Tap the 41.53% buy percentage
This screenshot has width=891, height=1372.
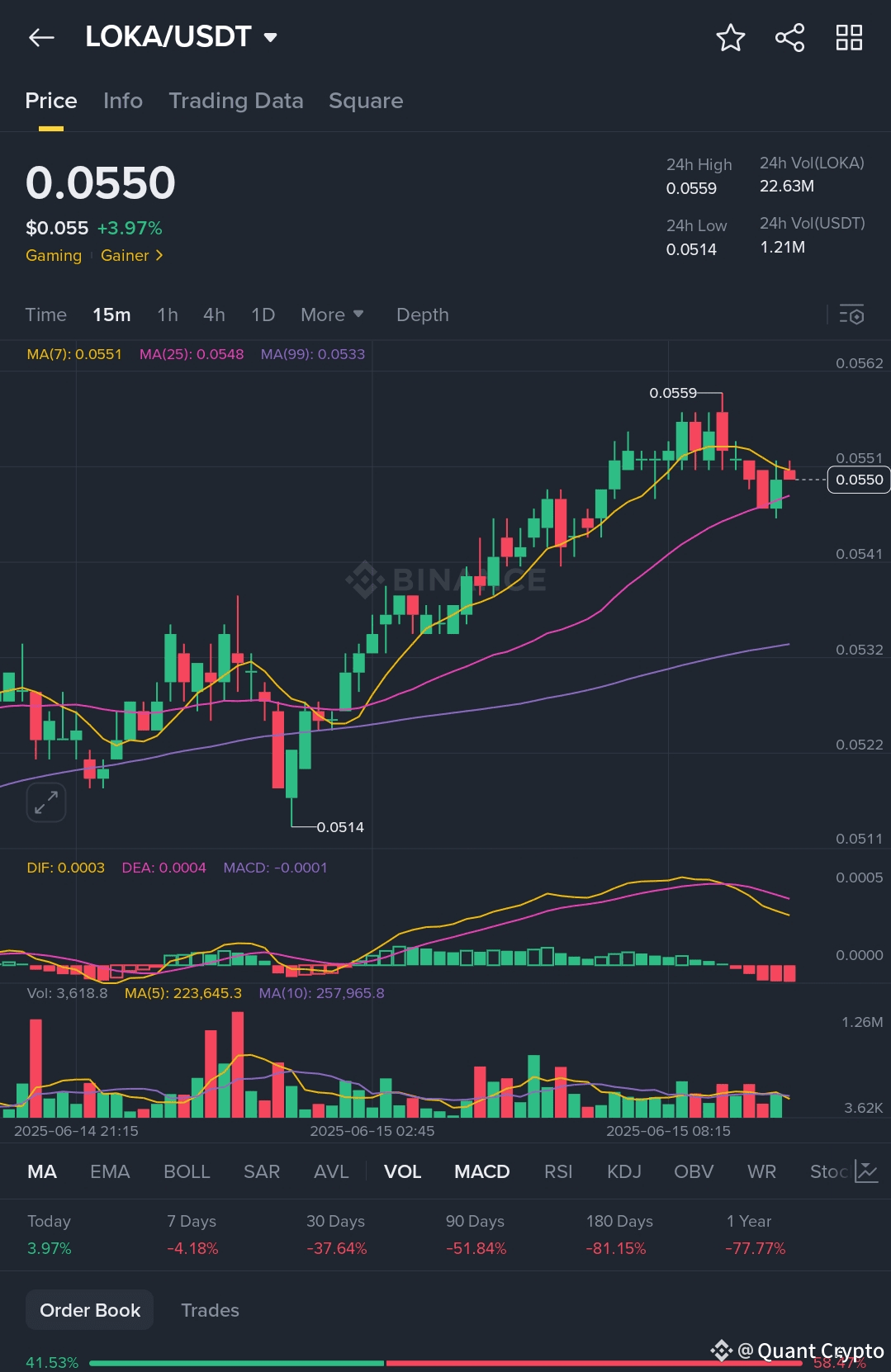[52, 1363]
